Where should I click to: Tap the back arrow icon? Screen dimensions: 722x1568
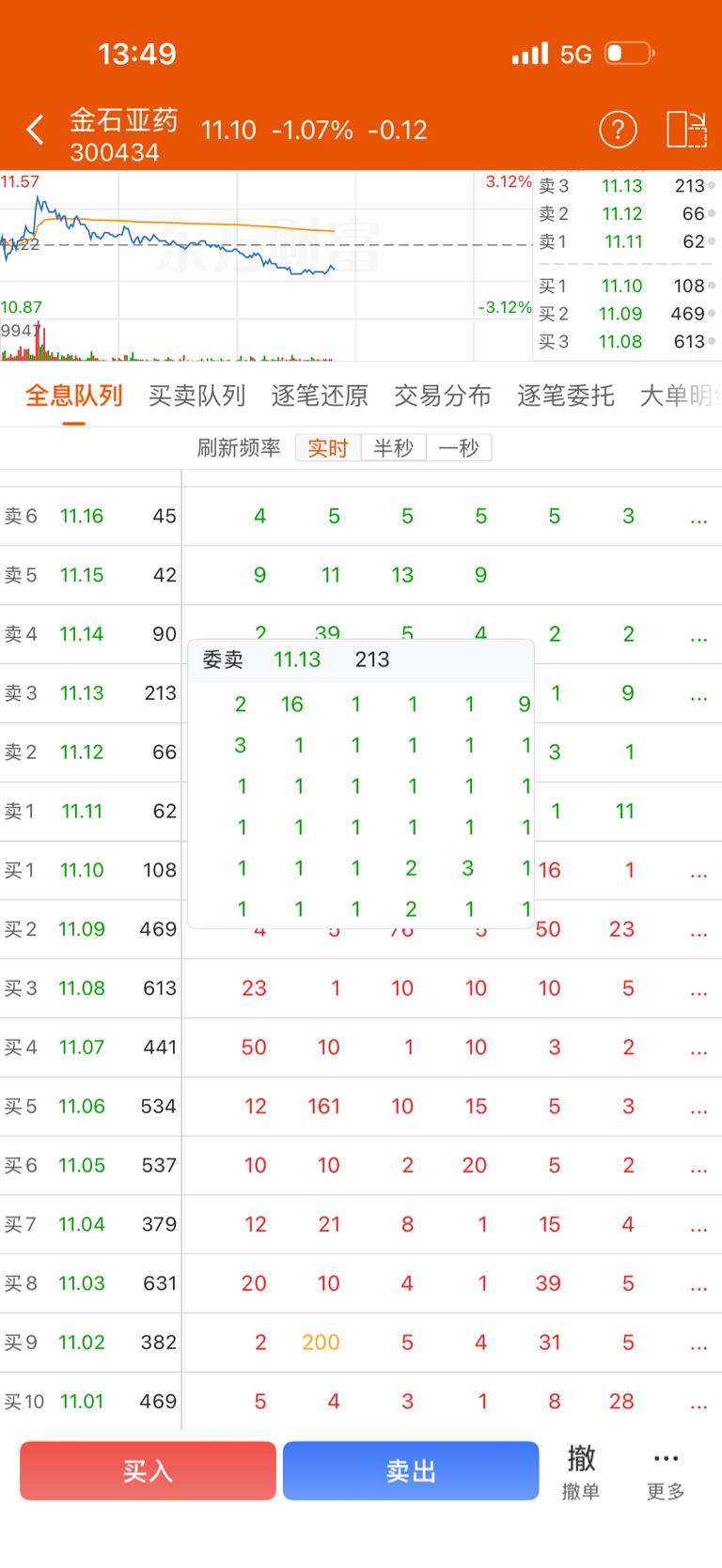[36, 130]
